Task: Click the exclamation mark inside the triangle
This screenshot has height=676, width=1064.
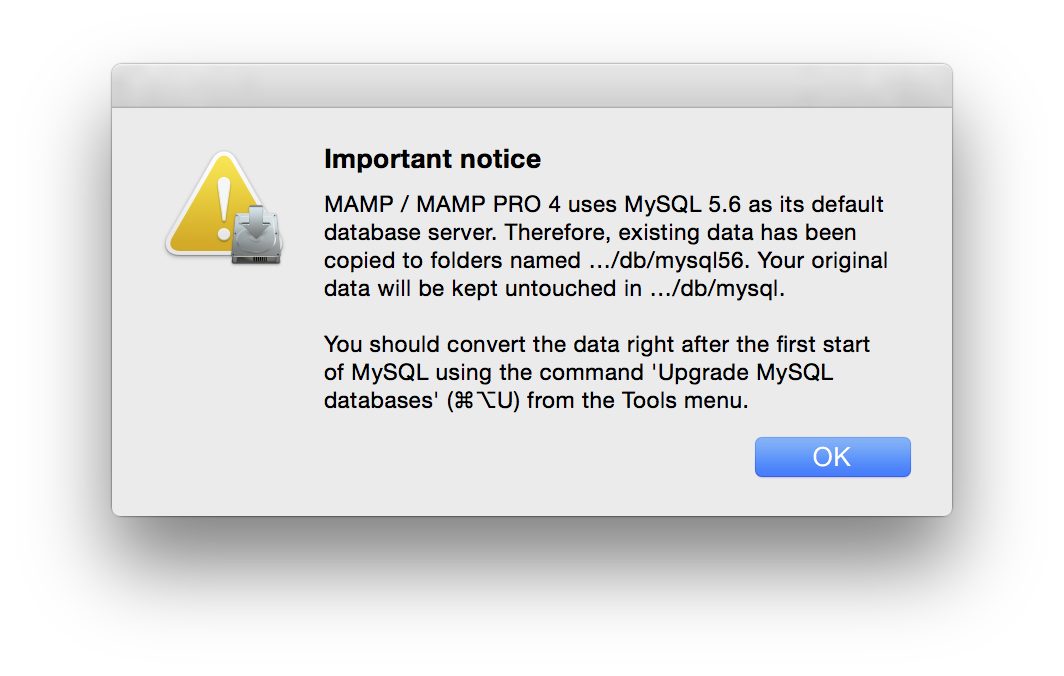Action: 224,208
